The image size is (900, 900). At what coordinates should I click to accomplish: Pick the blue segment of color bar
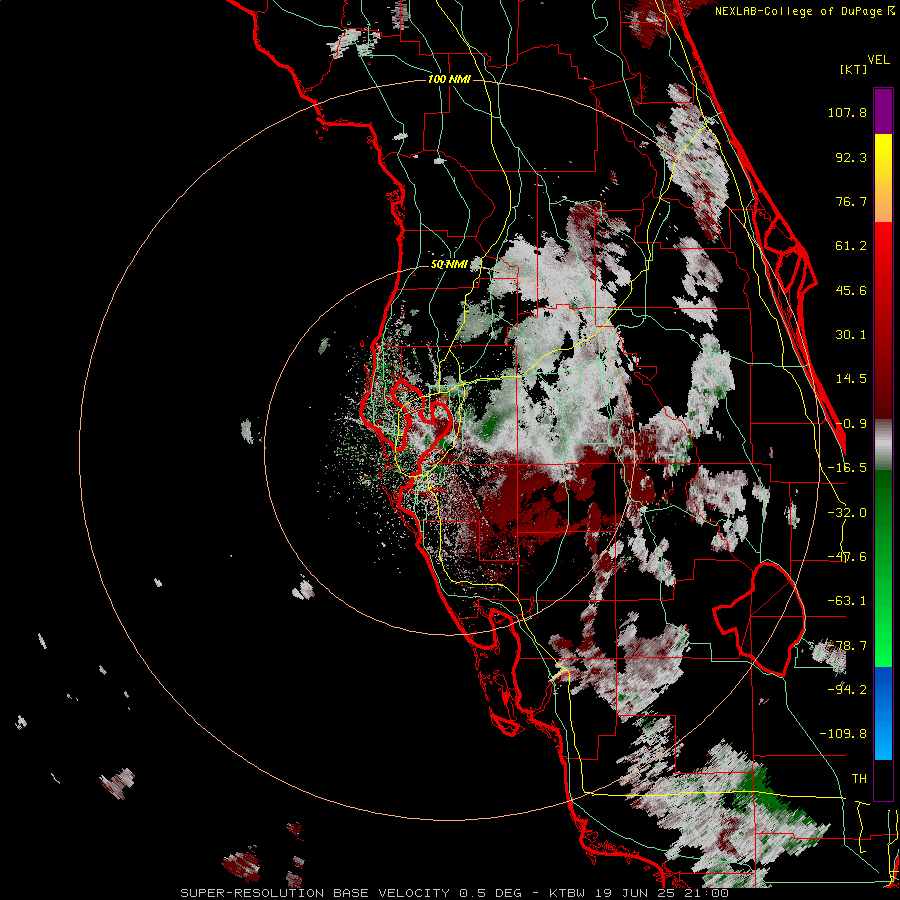[x=883, y=713]
